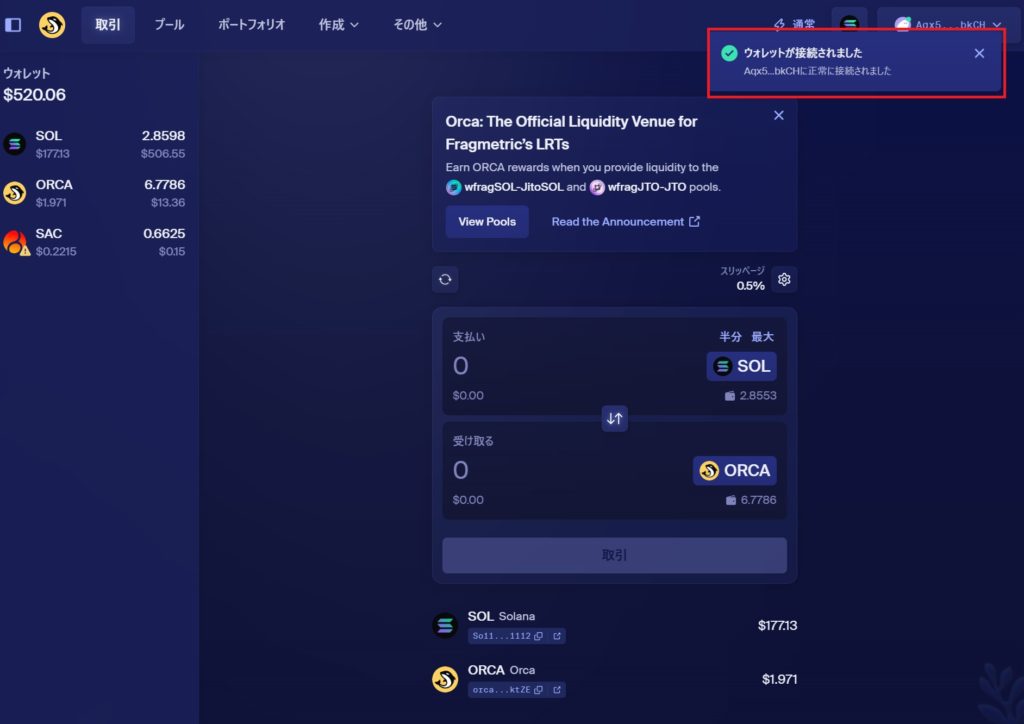Toggle the sidebar panel icon
1024x724 pixels.
click(x=13, y=25)
